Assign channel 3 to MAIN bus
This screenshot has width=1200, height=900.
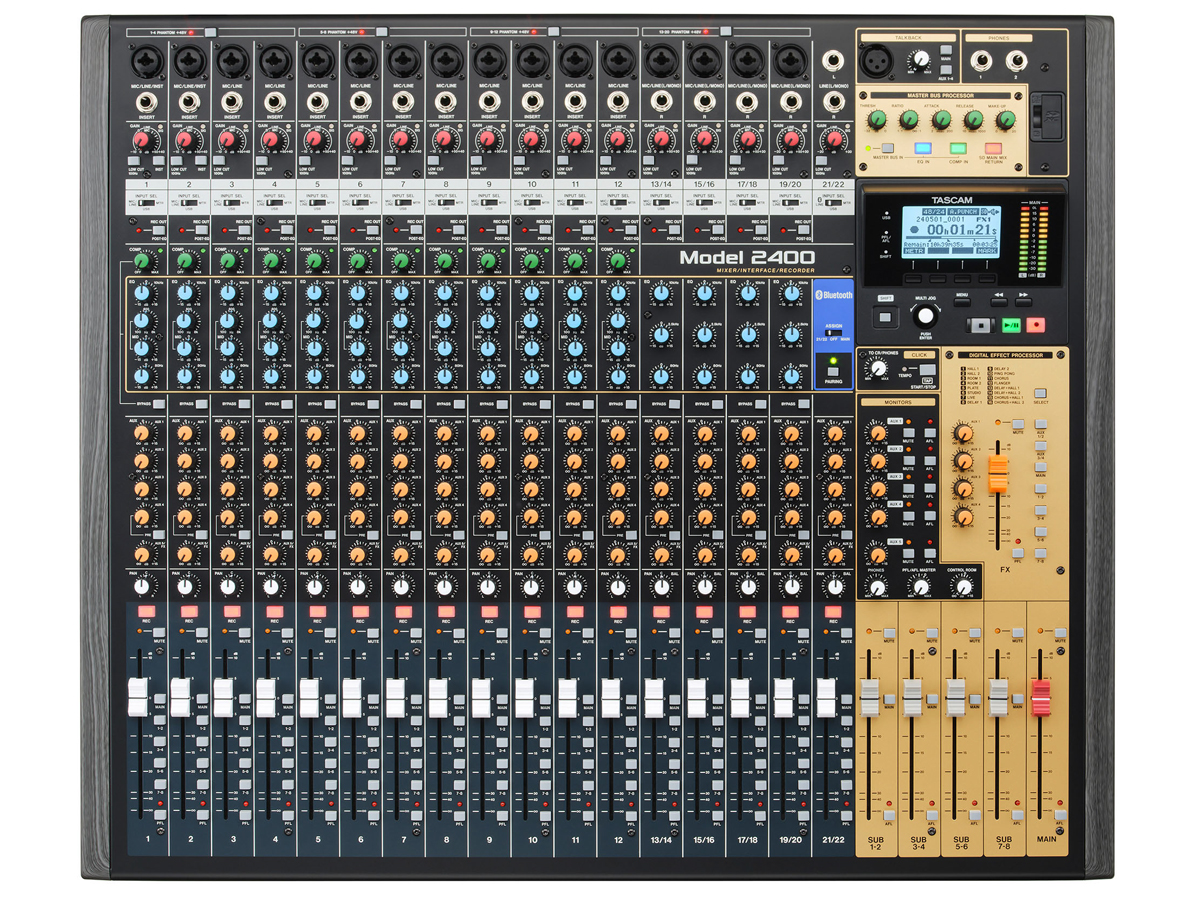[x=245, y=699]
